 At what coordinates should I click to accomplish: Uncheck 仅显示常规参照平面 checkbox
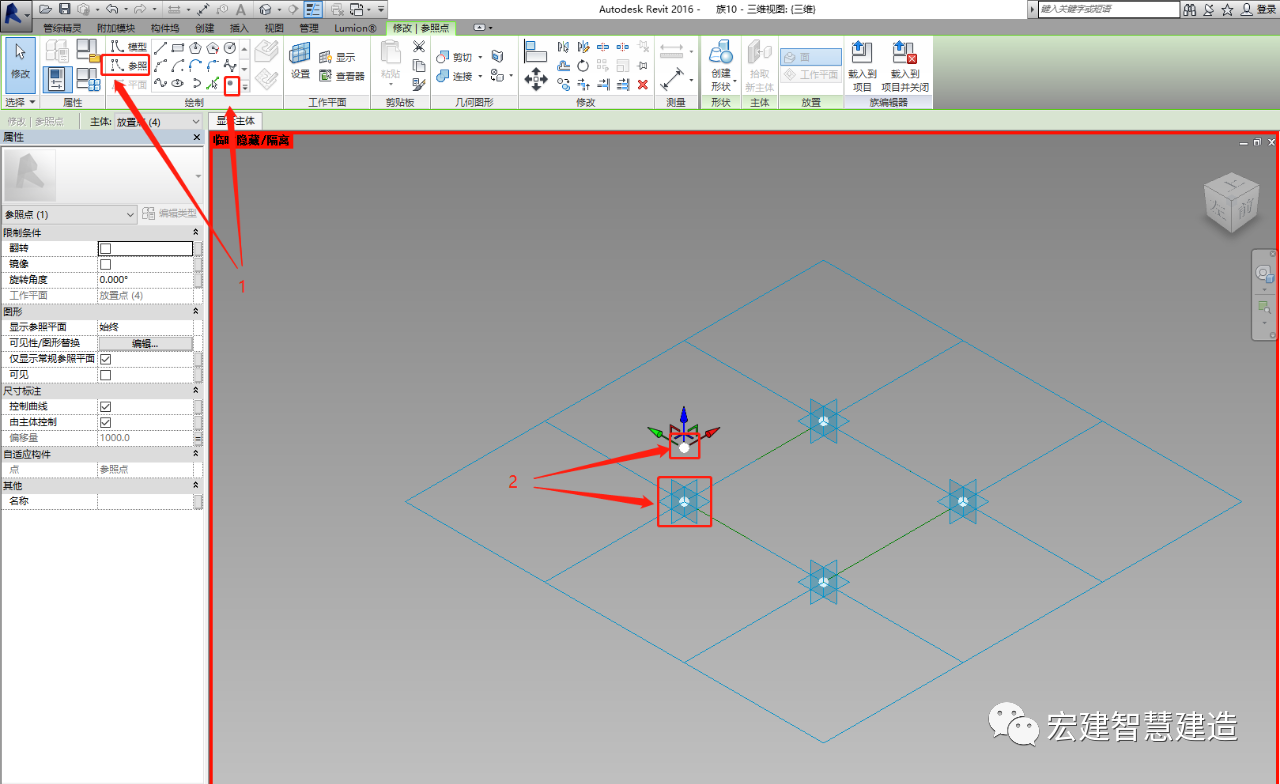106,359
